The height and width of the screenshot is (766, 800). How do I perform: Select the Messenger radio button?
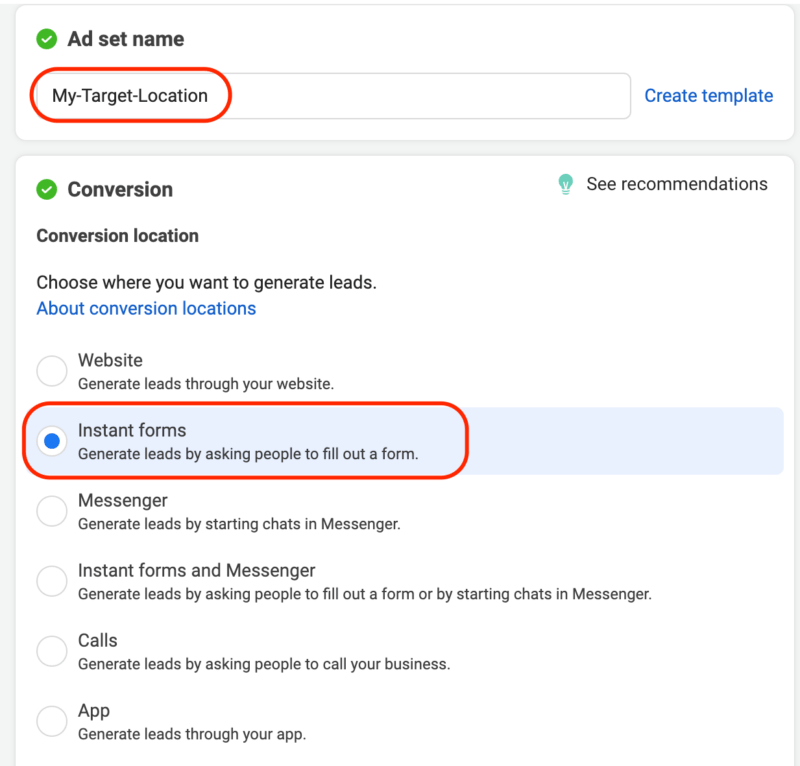click(x=52, y=511)
